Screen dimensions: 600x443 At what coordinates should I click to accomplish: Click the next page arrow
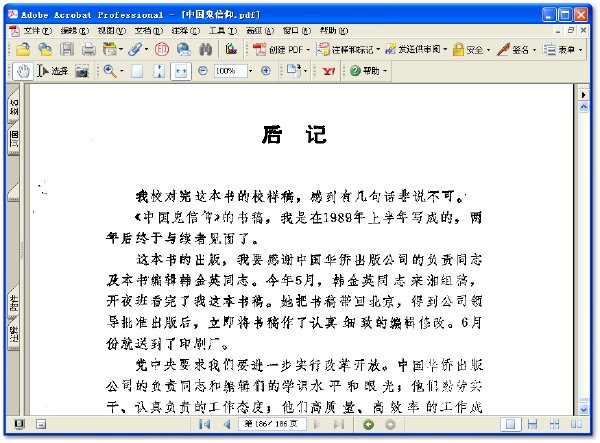point(317,424)
